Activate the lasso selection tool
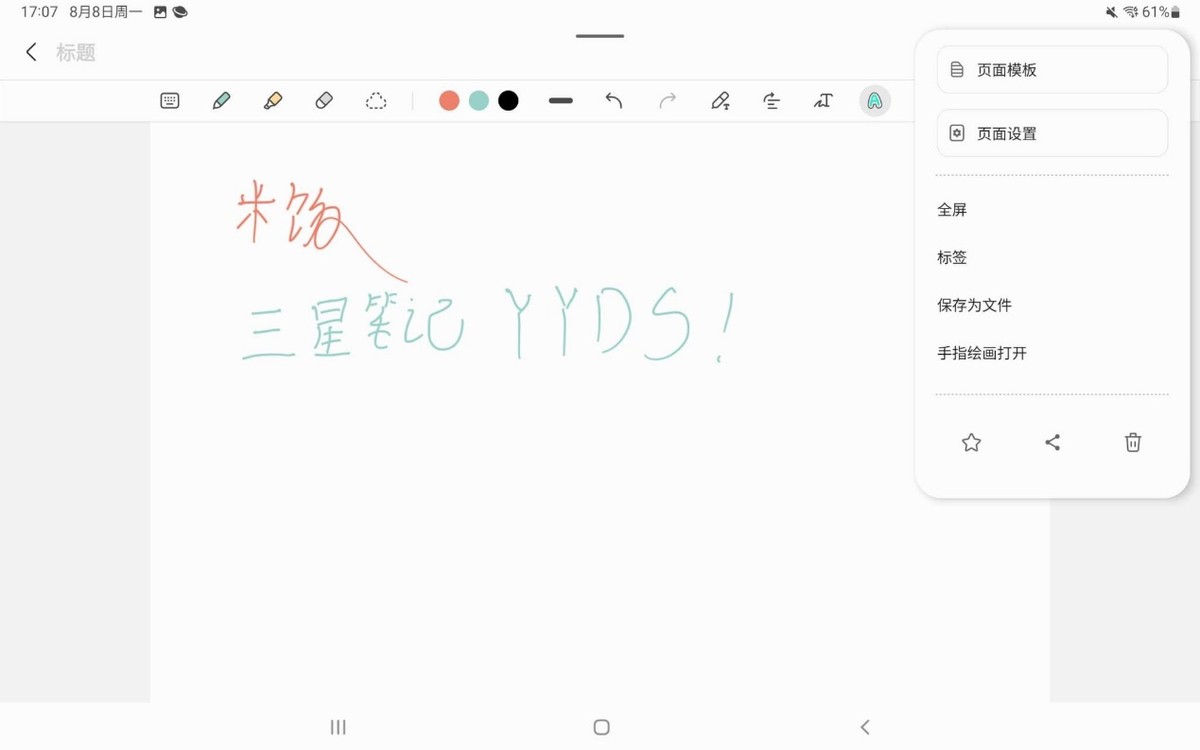The image size is (1200, 750). (376, 100)
